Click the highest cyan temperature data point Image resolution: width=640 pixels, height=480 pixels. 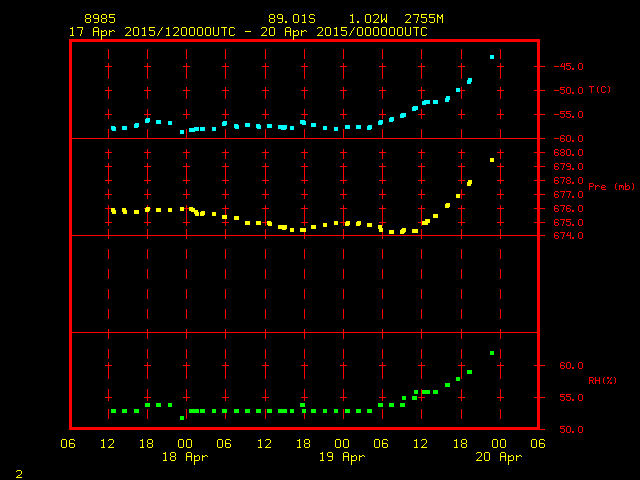[492, 57]
